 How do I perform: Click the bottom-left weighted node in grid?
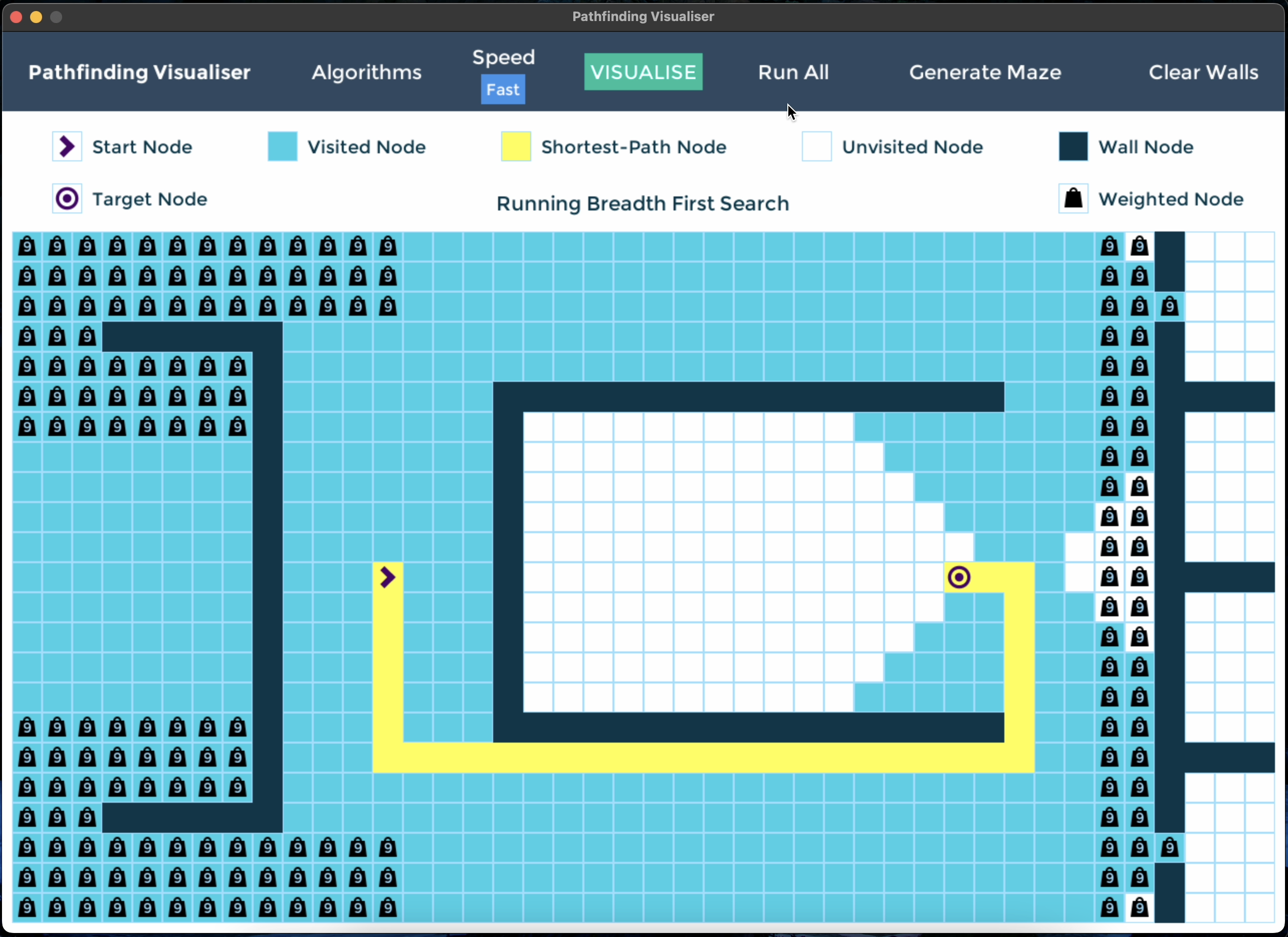coord(27,907)
